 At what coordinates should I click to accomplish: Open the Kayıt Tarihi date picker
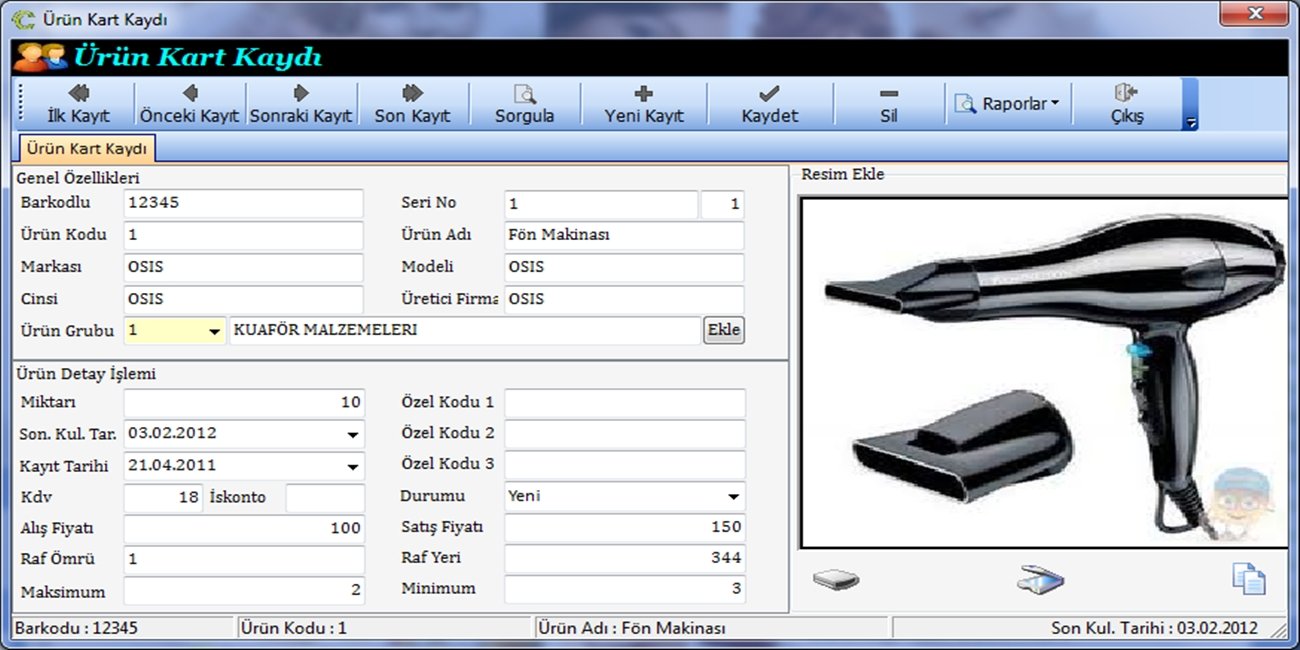click(x=353, y=466)
